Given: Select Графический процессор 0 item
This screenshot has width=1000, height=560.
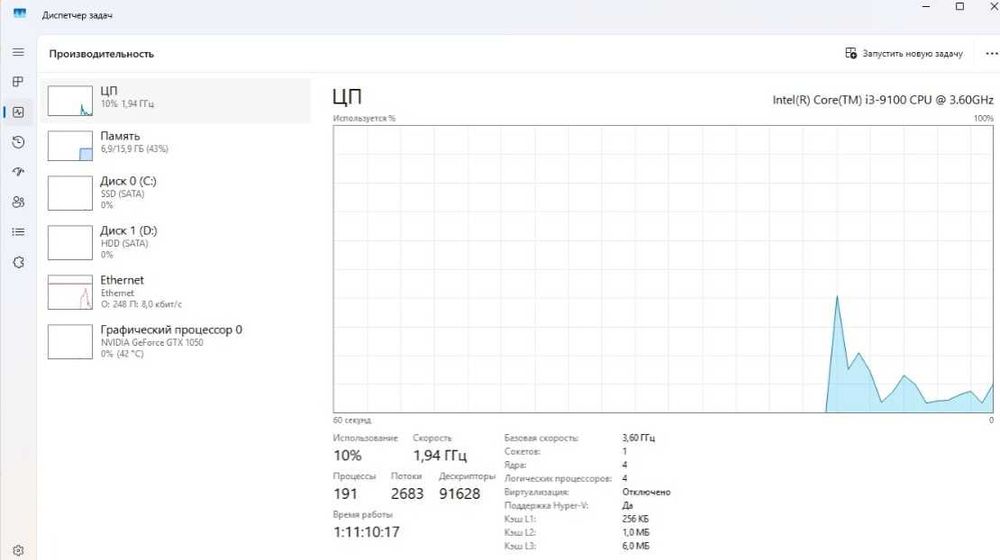Looking at the screenshot, I should pos(176,341).
